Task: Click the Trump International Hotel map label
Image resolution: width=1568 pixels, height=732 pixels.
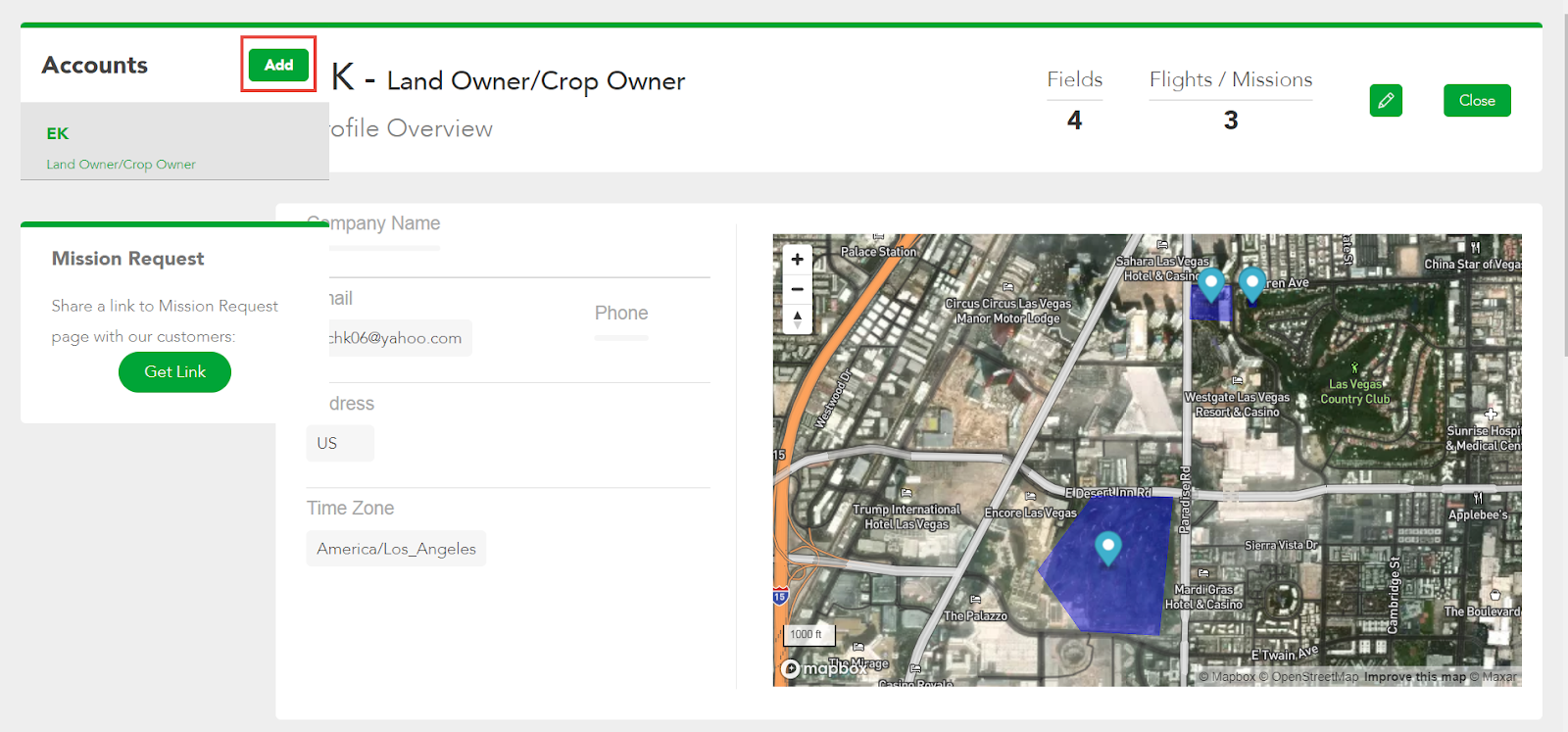Action: coord(906,516)
